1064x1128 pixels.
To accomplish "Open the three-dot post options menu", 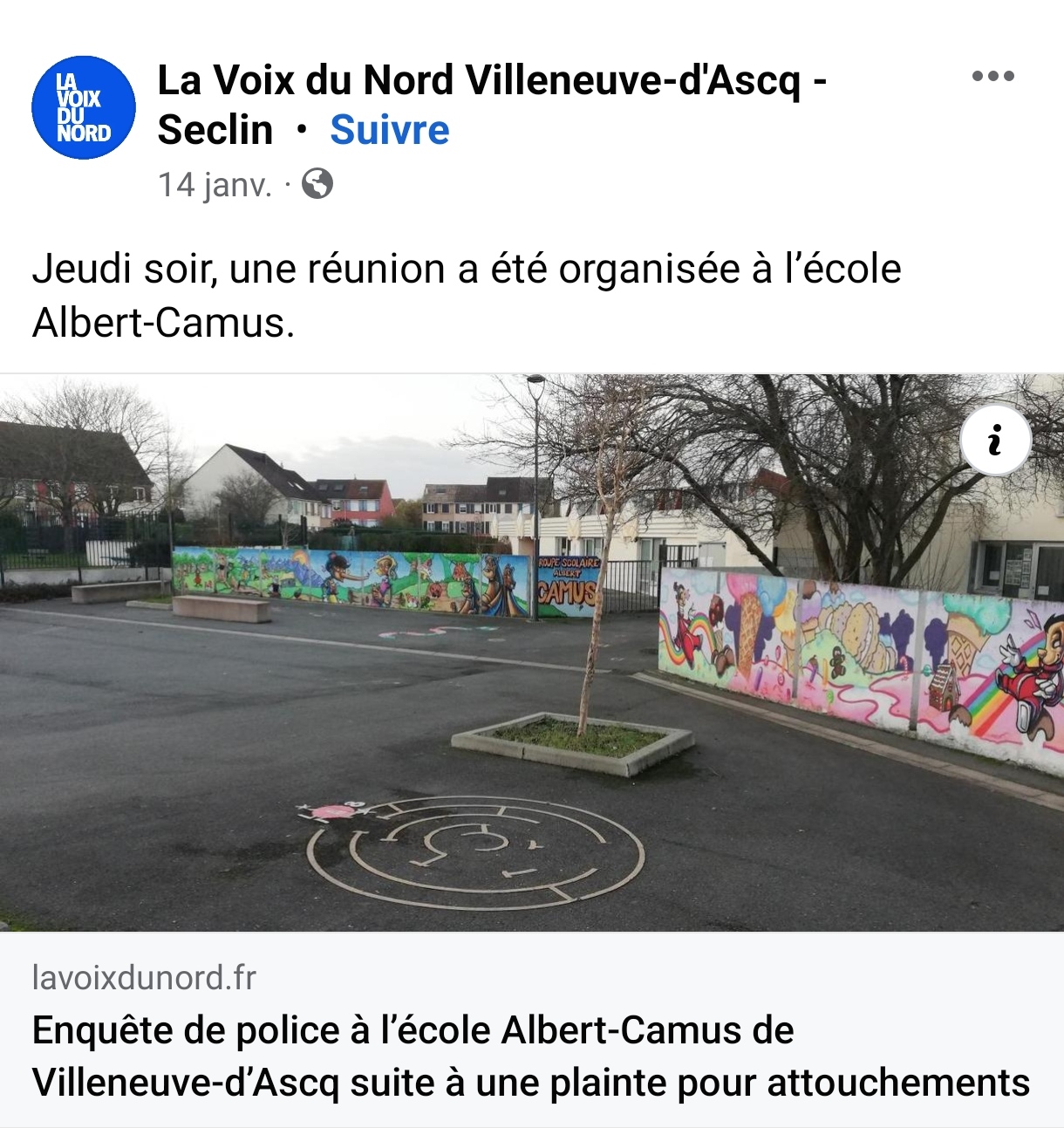I will pos(993,76).
